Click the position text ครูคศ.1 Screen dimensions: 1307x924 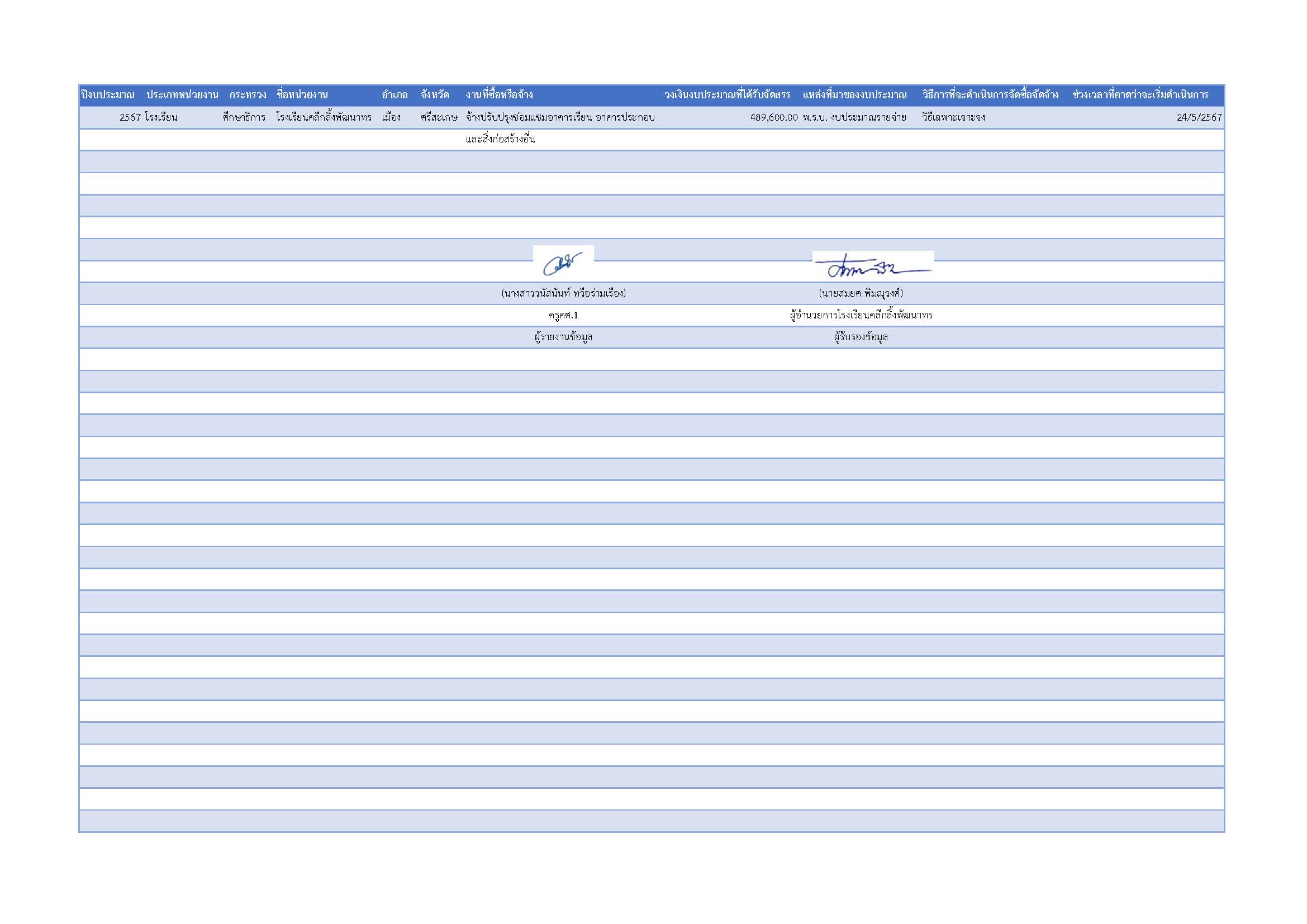(x=563, y=315)
